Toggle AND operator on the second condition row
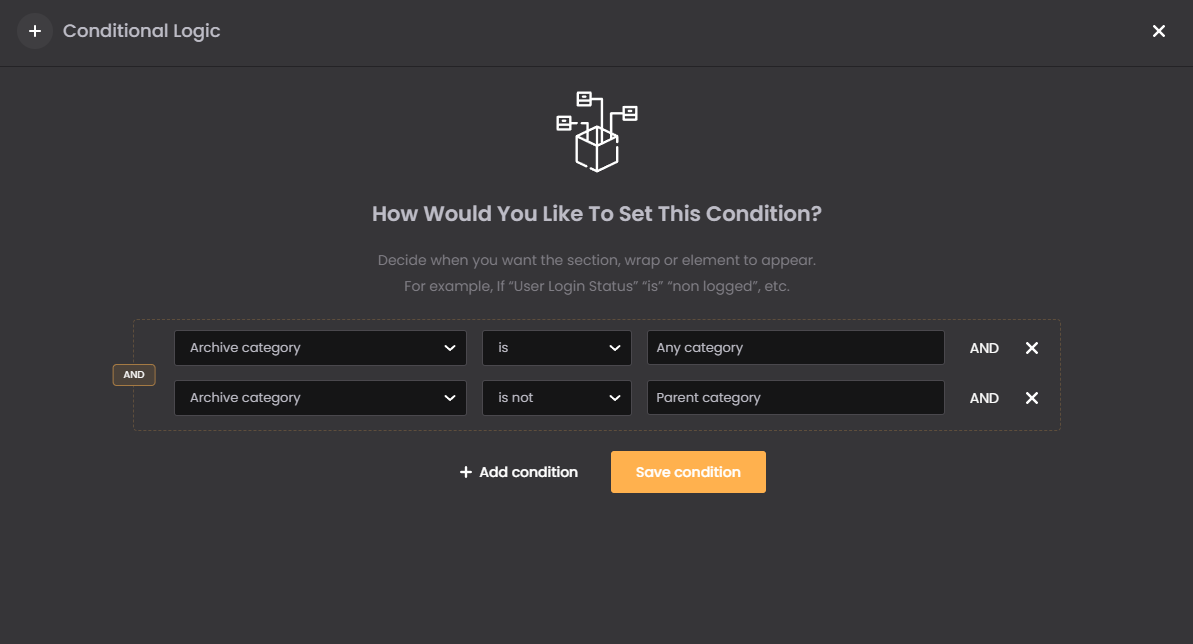 [984, 398]
